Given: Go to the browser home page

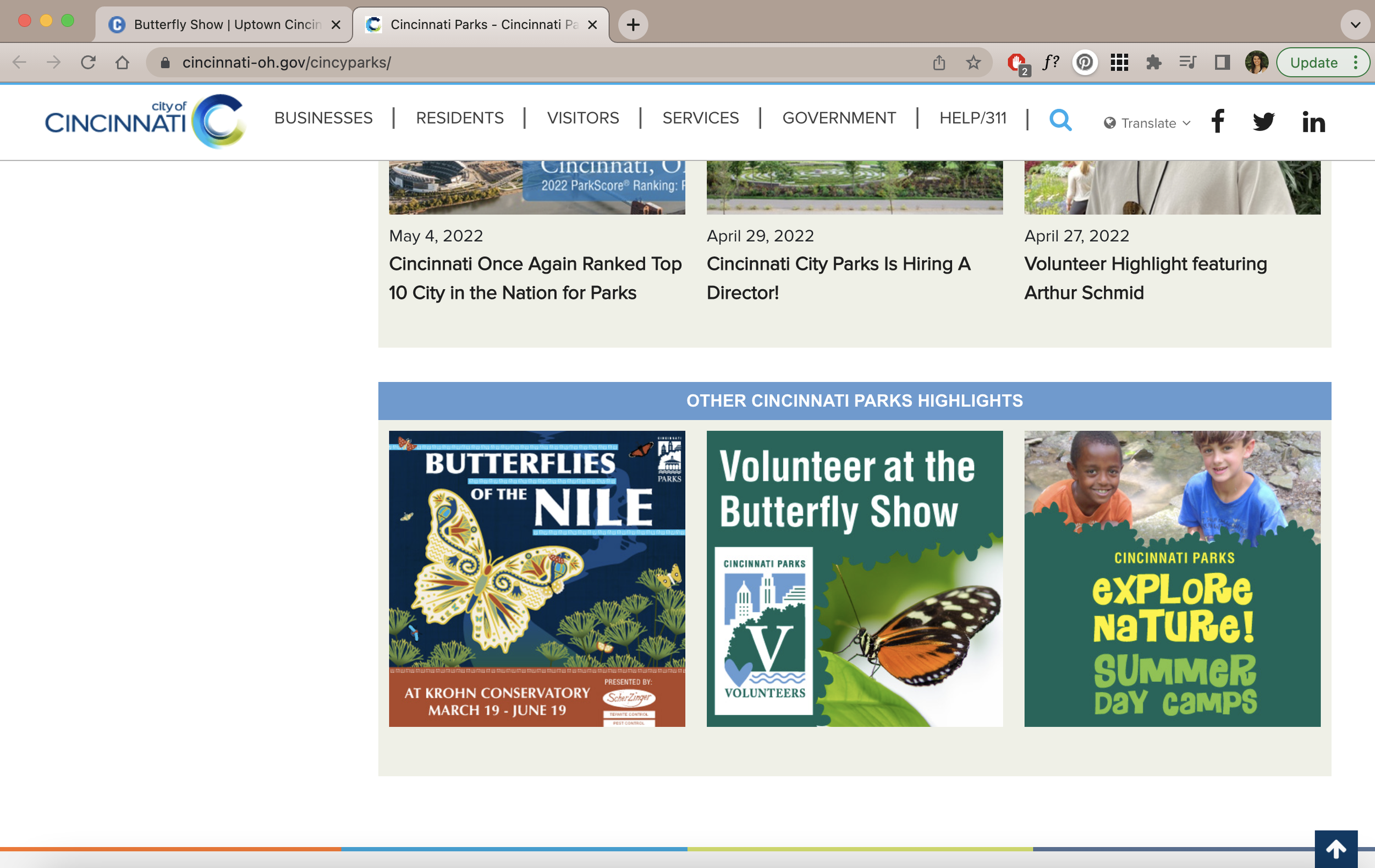Looking at the screenshot, I should pos(122,62).
